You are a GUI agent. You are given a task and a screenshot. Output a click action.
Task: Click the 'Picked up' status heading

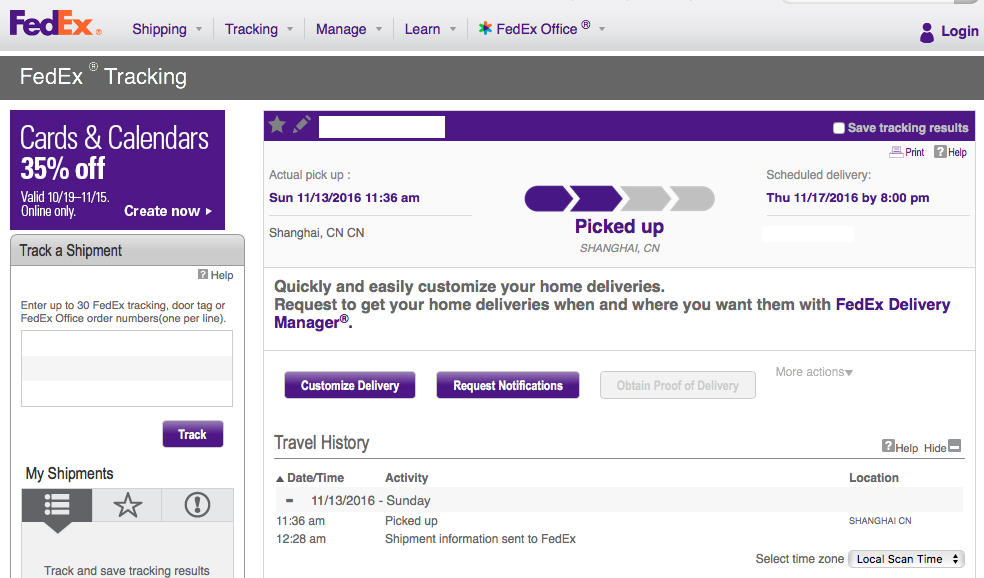pos(619,226)
